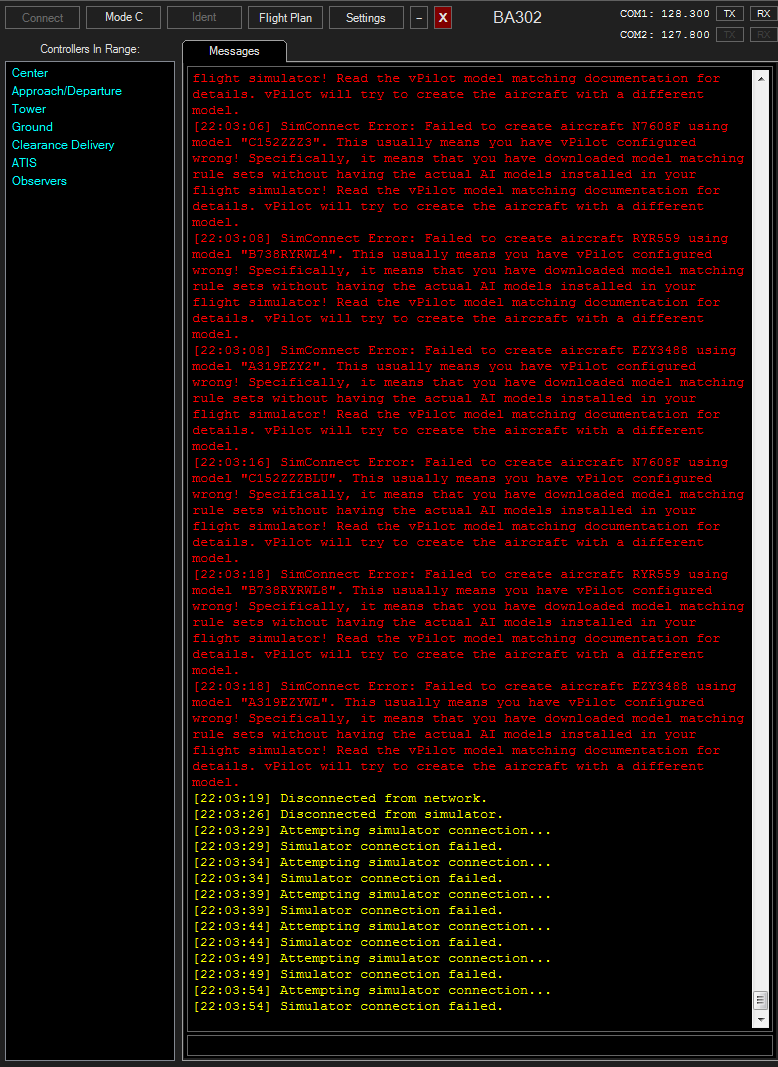Select the Observers category
The height and width of the screenshot is (1067, 778).
(x=39, y=181)
